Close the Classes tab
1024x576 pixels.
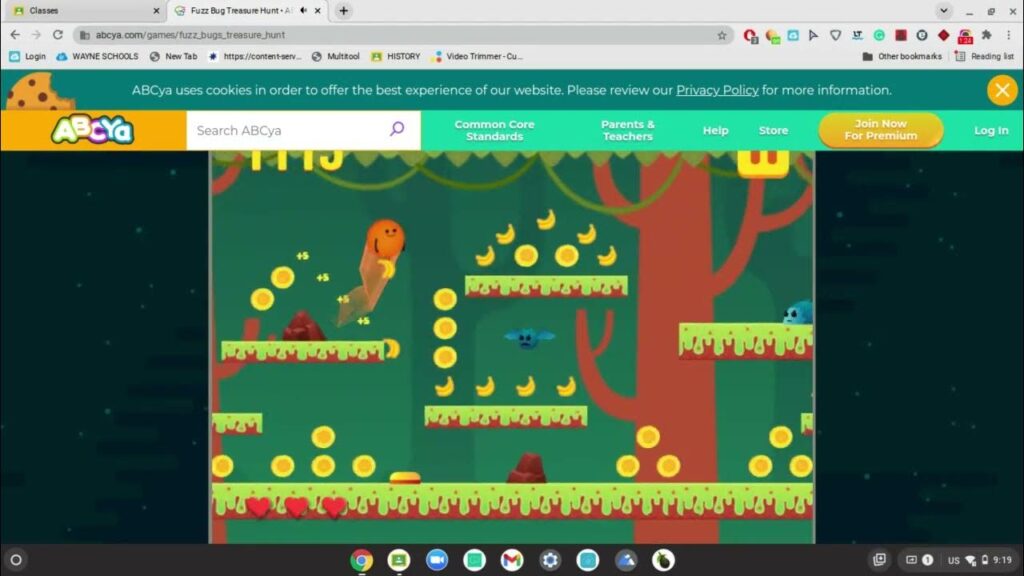point(156,10)
